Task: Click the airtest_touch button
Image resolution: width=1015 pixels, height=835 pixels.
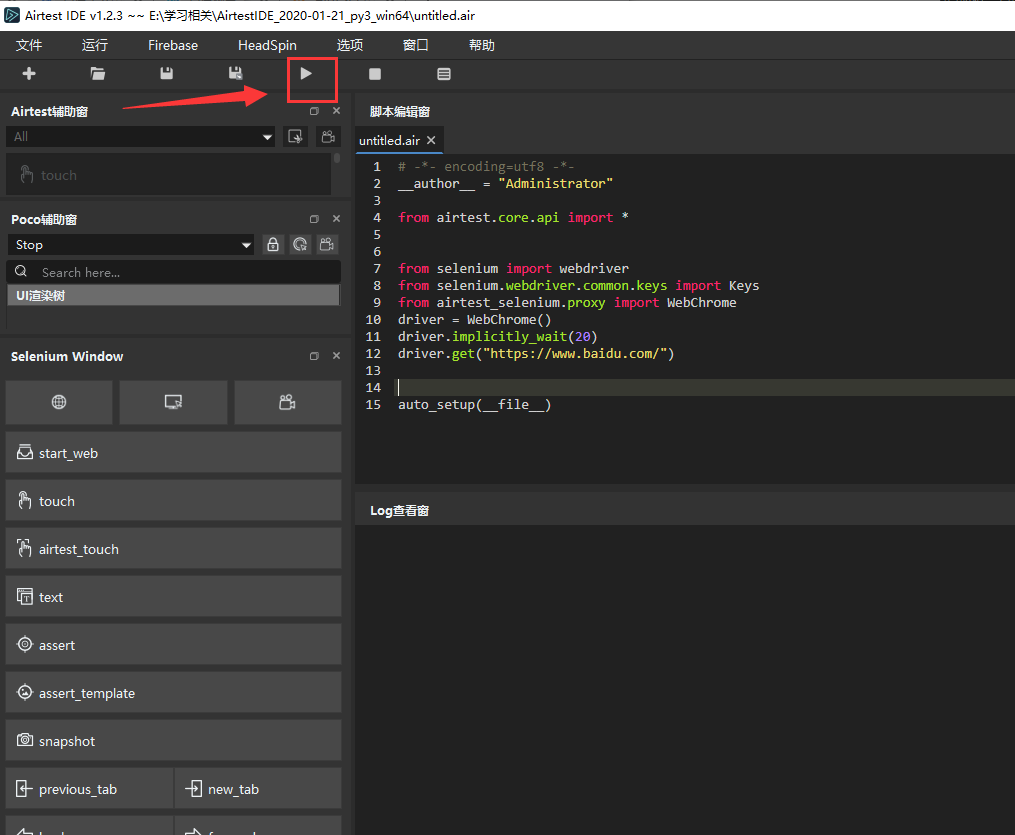Action: tap(173, 548)
